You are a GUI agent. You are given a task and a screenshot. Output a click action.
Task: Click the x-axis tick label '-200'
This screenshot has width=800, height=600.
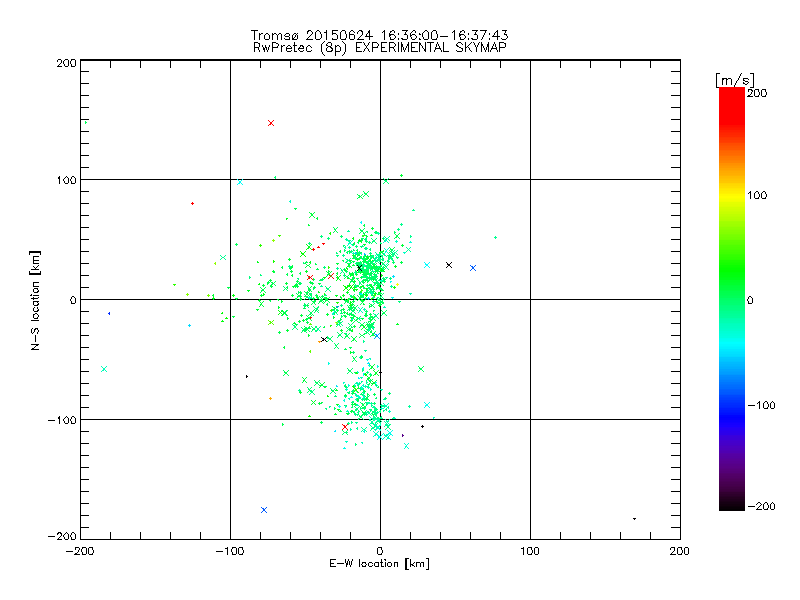(x=80, y=551)
